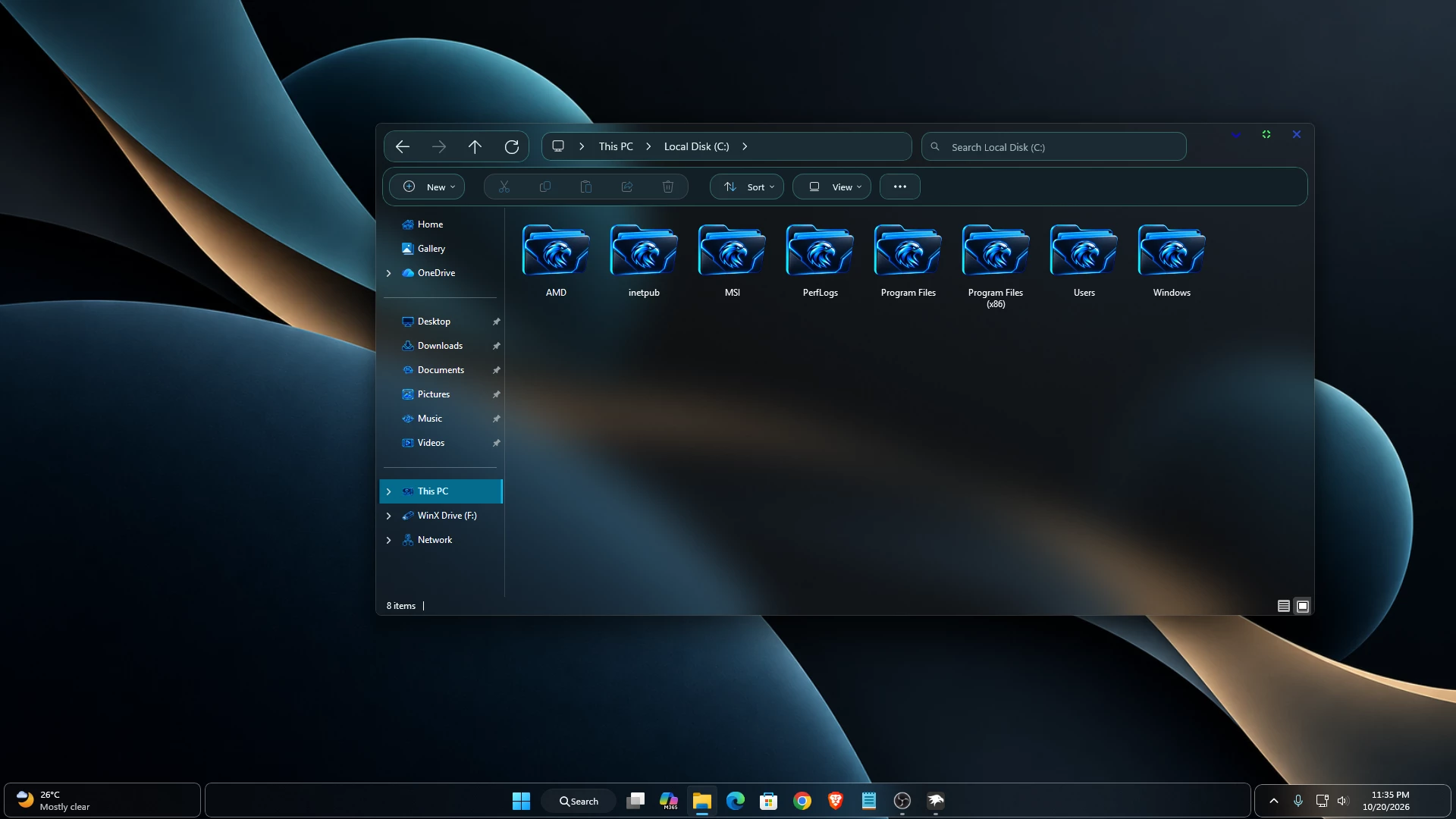Open Task View from the taskbar
Viewport: 1456px width, 819px height.
click(635, 802)
